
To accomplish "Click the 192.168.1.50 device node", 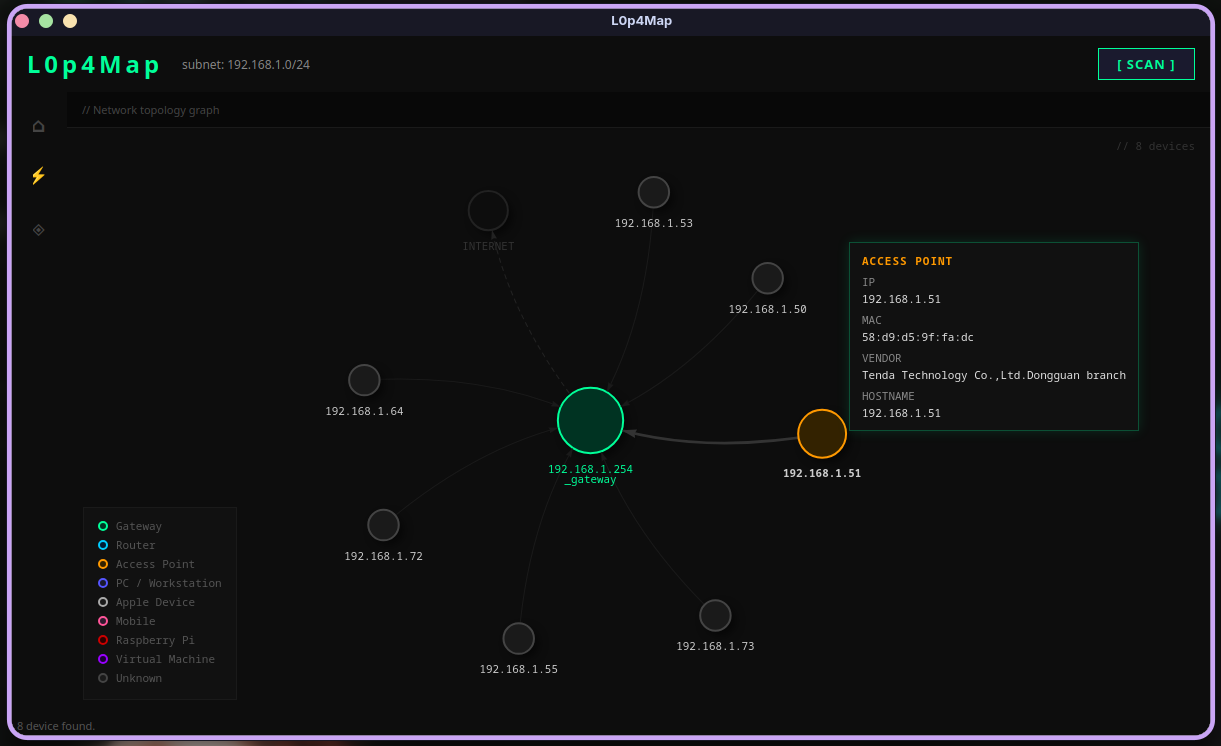I will (x=767, y=277).
